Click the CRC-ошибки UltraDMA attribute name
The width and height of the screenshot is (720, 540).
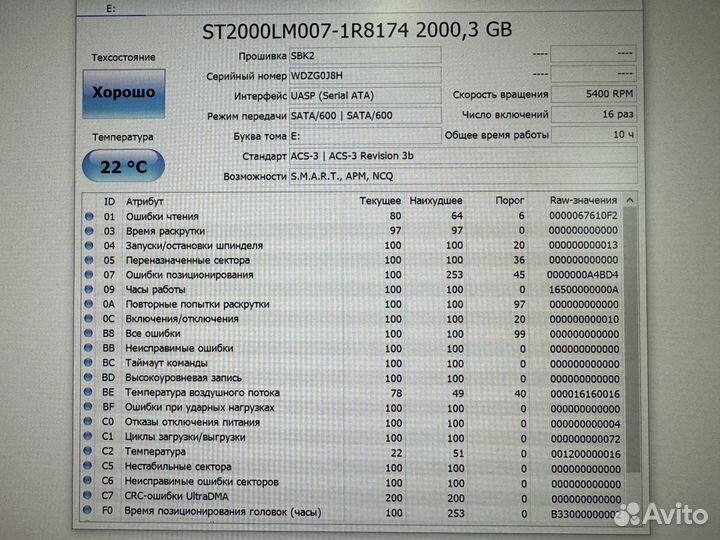pos(176,496)
